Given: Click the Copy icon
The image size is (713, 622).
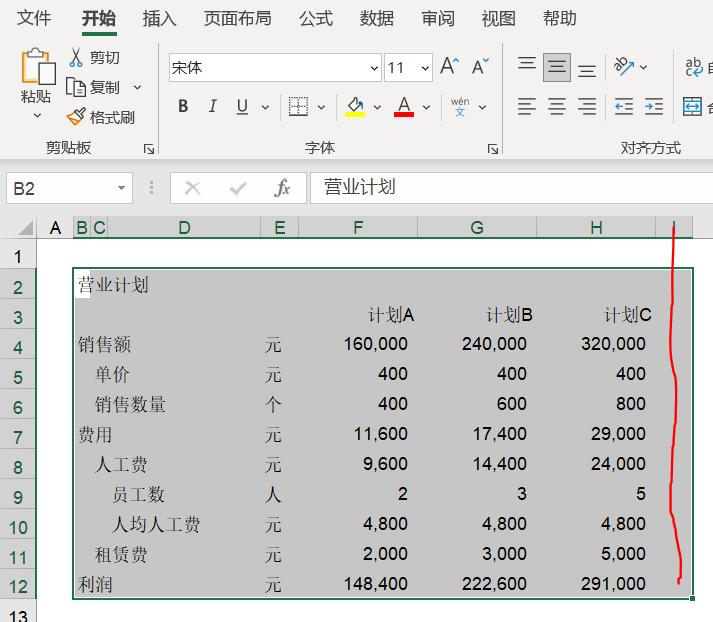Looking at the screenshot, I should tap(75, 87).
